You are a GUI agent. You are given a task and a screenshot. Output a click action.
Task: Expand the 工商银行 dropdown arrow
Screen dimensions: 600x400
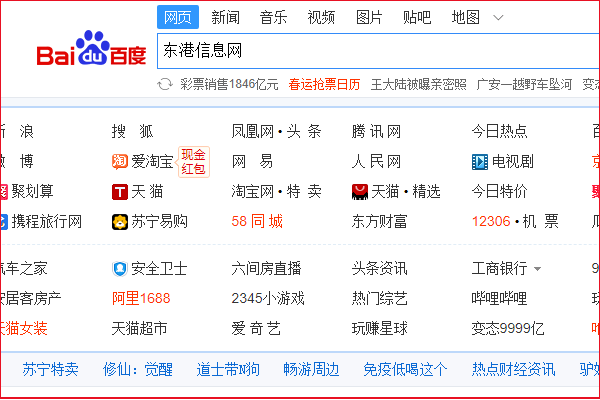[x=537, y=269]
